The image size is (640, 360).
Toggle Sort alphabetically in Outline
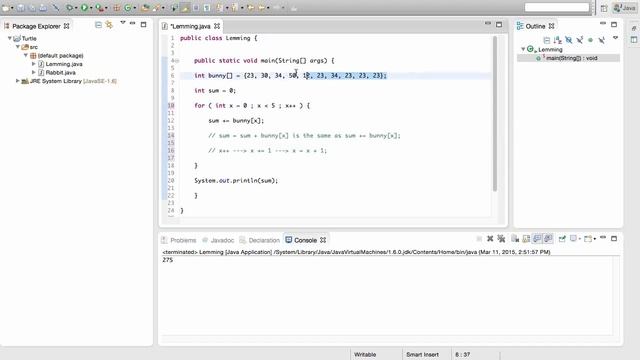point(558,40)
